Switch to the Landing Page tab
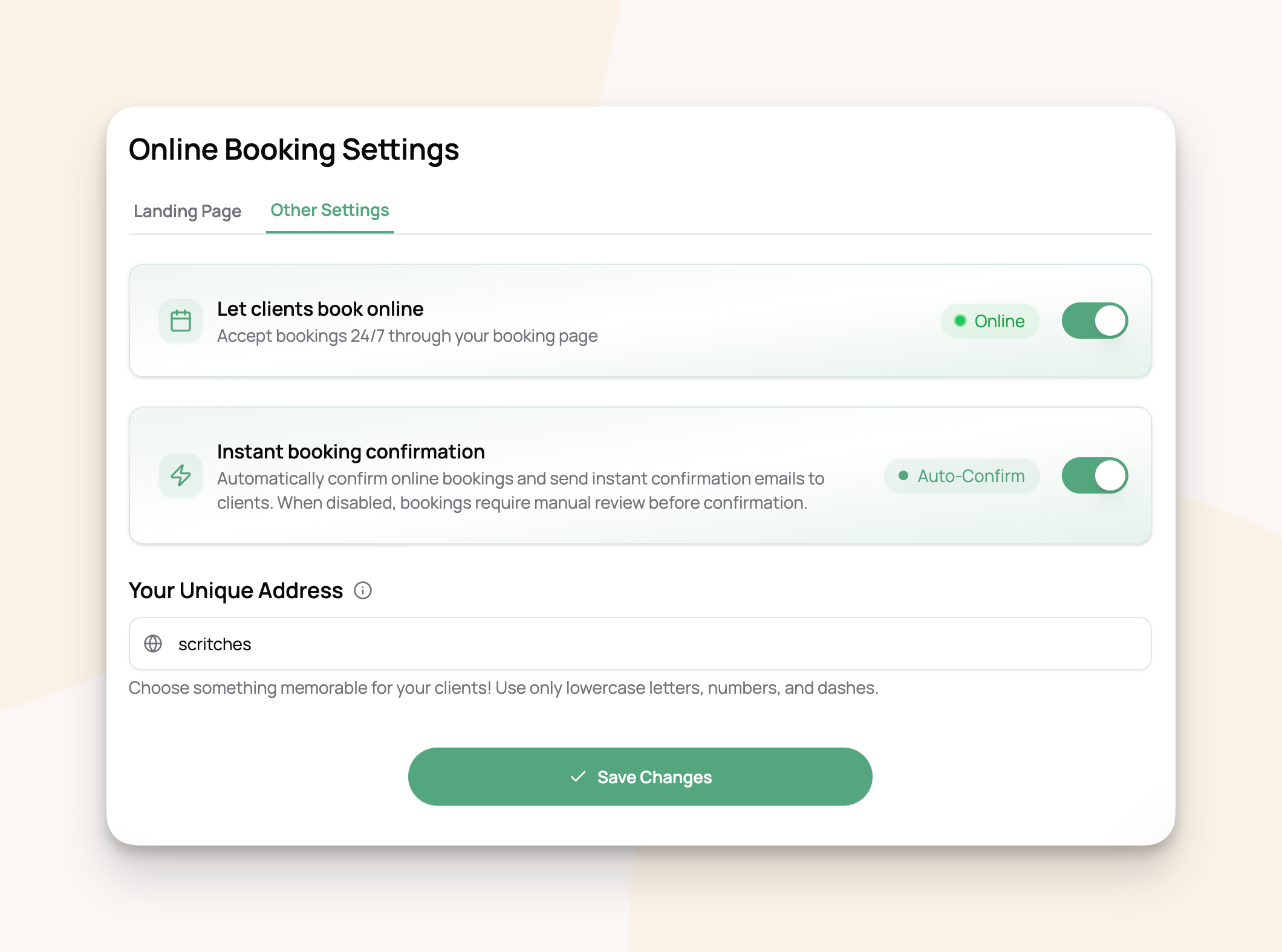This screenshot has width=1282, height=952. [187, 211]
